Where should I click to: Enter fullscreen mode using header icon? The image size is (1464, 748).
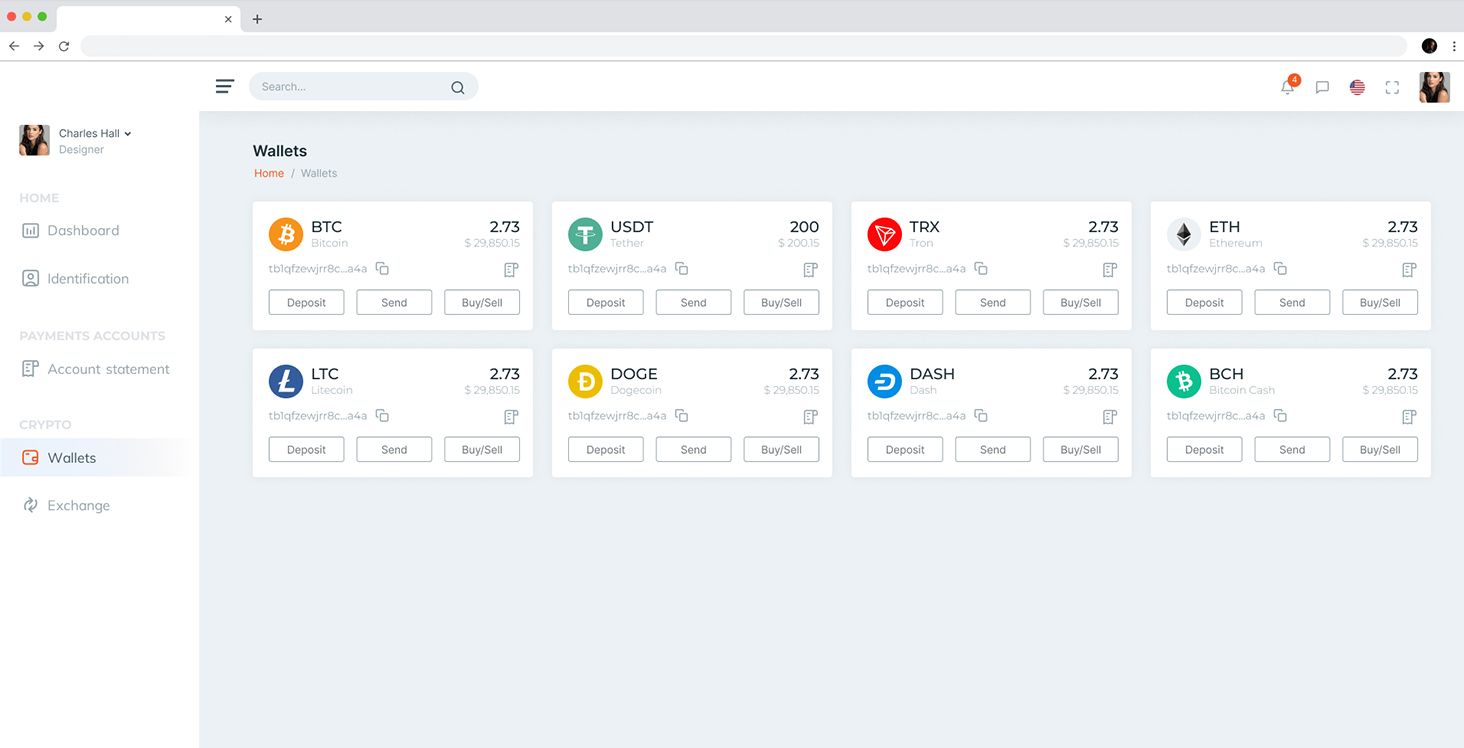point(1392,88)
